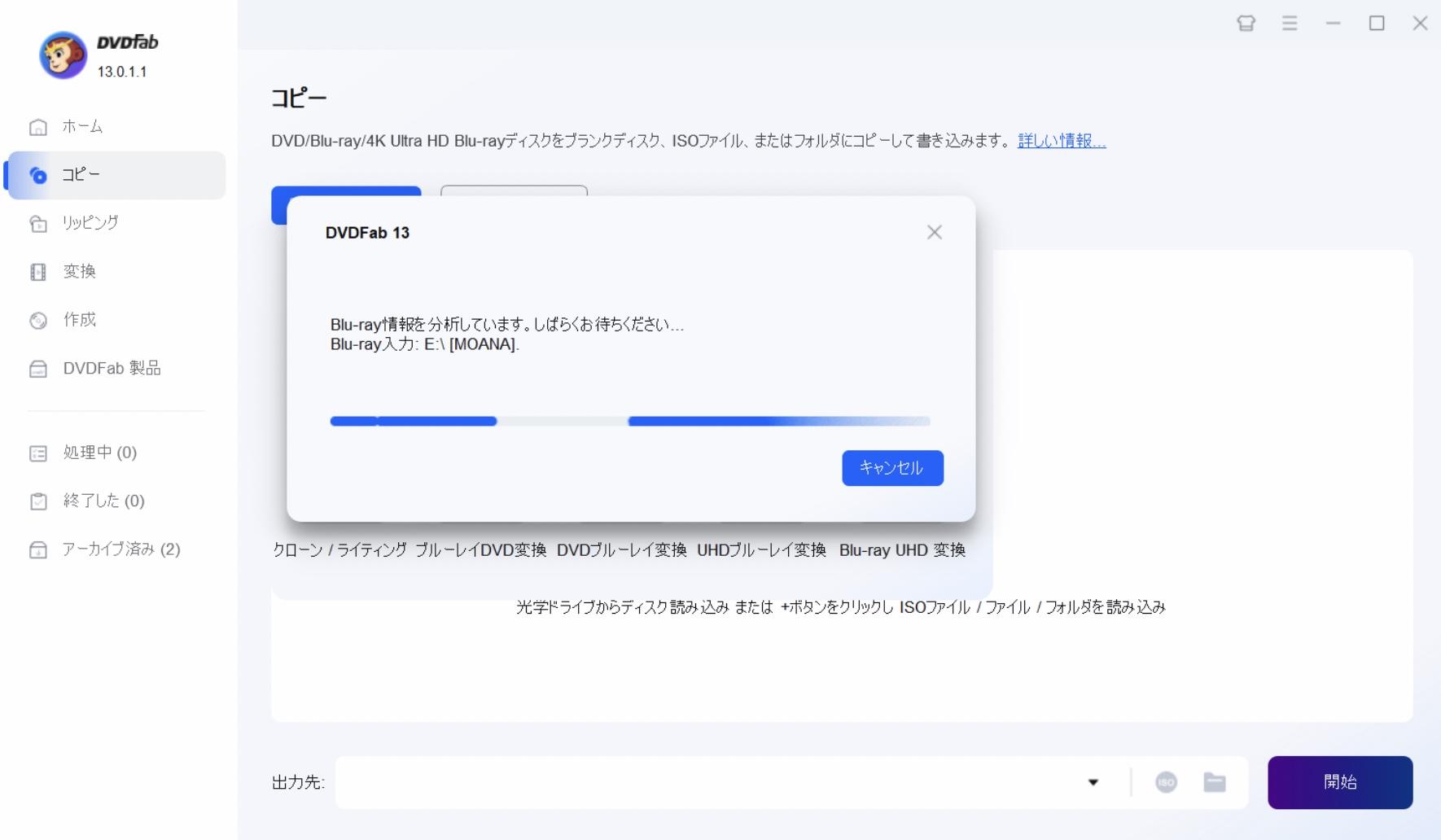The height and width of the screenshot is (840, 1441).
Task: Click the film converter icon
Action: (38, 272)
